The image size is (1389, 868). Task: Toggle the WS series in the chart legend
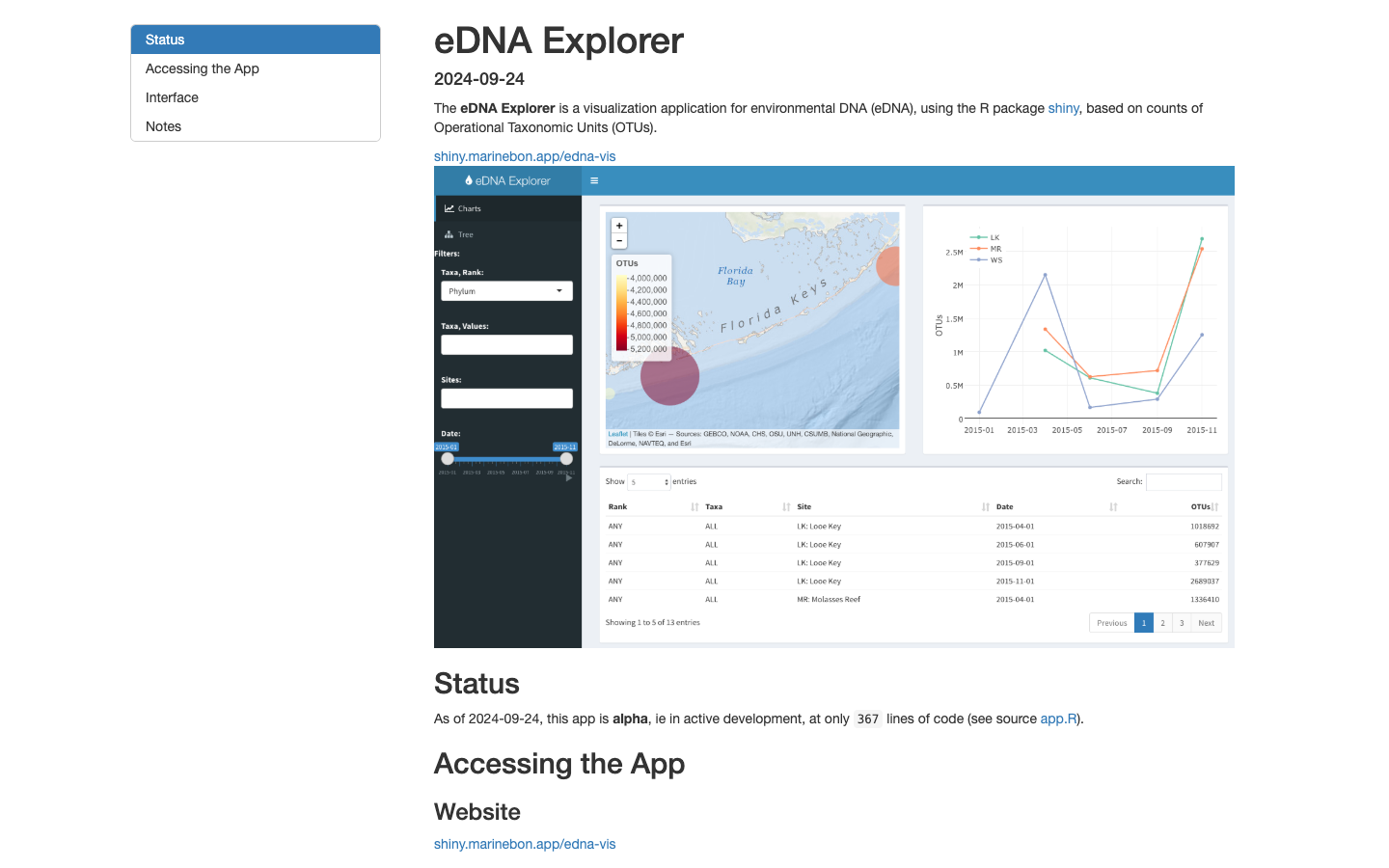(987, 259)
